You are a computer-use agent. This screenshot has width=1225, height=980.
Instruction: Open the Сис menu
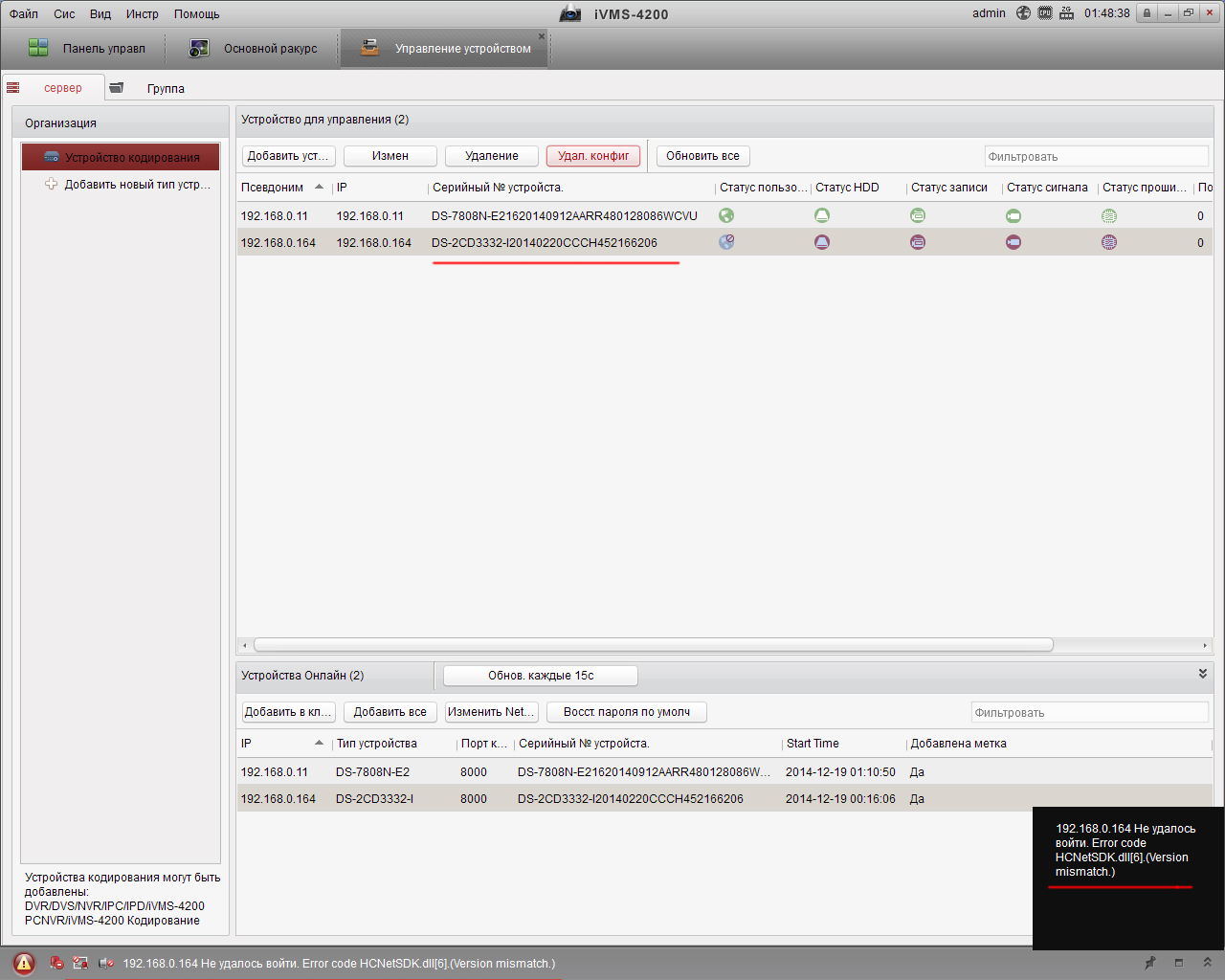coord(64,13)
